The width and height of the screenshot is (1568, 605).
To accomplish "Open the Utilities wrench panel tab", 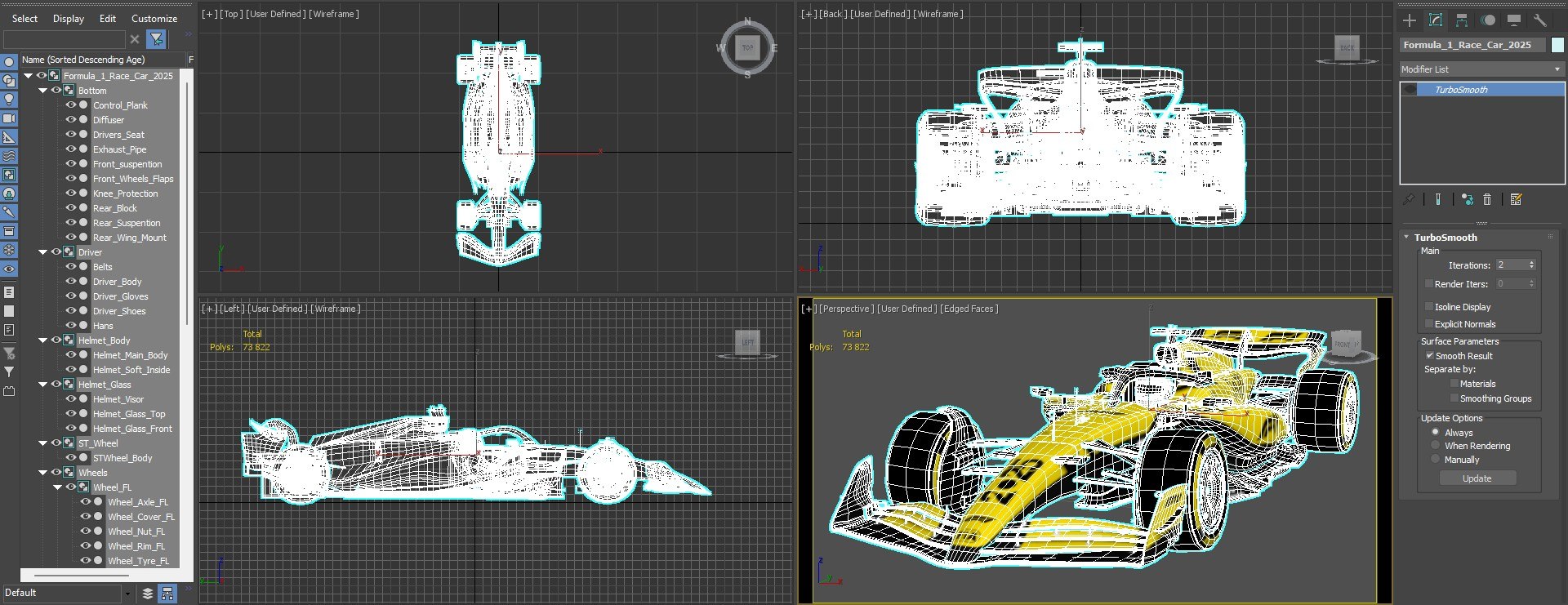I will point(1540,20).
